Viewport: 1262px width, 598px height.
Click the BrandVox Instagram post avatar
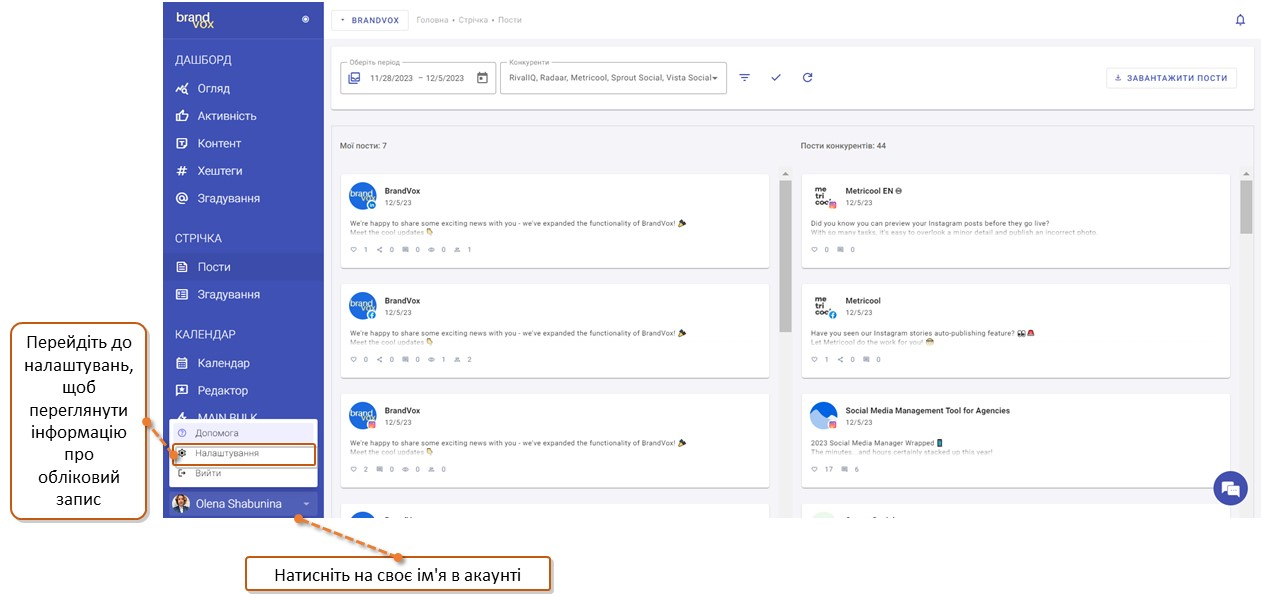tap(363, 416)
